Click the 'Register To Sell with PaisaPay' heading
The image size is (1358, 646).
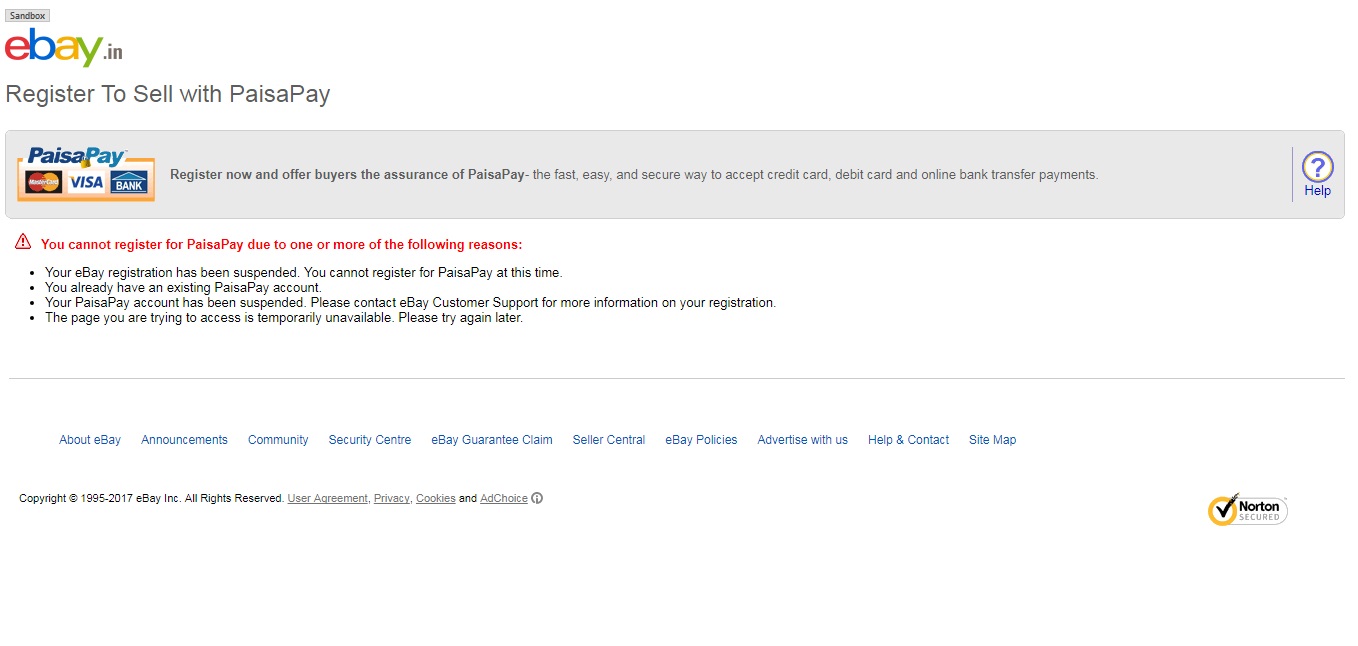point(168,95)
